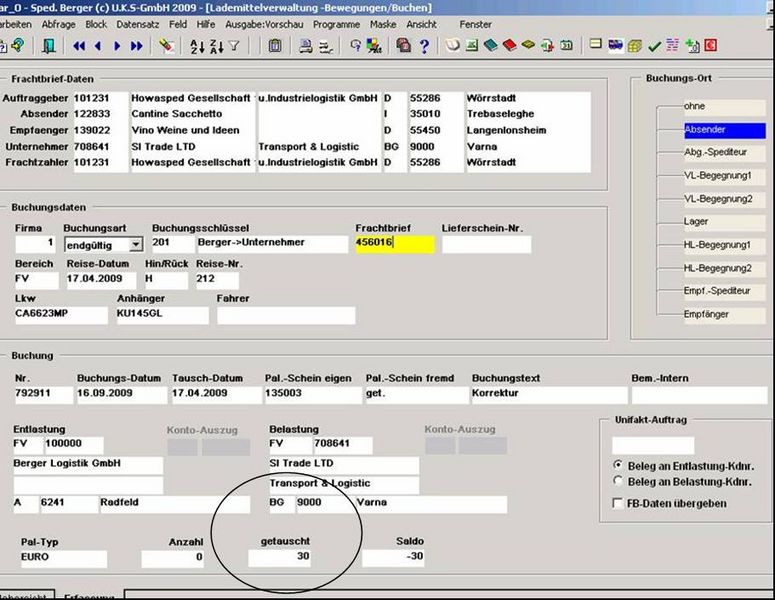Click the blue truck icon
This screenshot has width=775, height=600.
[615, 45]
